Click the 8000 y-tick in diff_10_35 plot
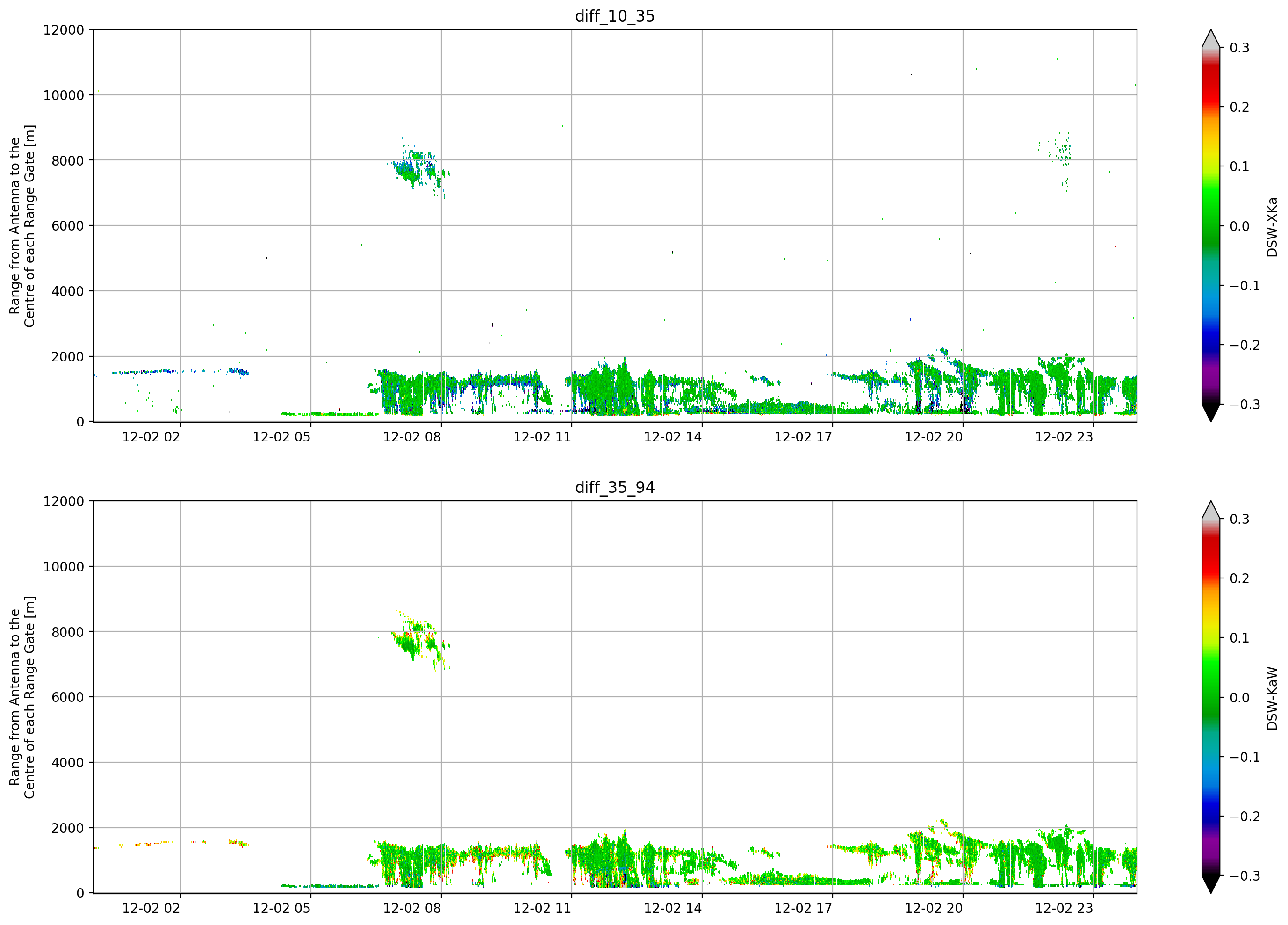The image size is (1288, 925). click(68, 160)
